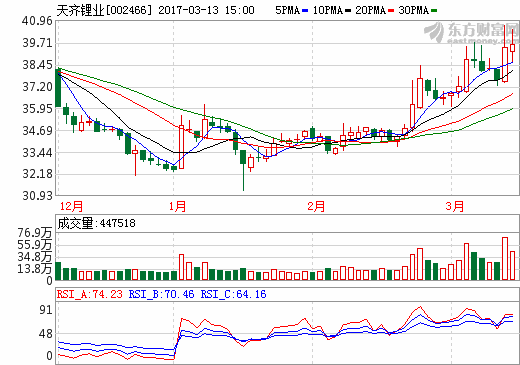The width and height of the screenshot is (520, 365).
Task: Click the 37.20 price axis label
Action: 37,87
